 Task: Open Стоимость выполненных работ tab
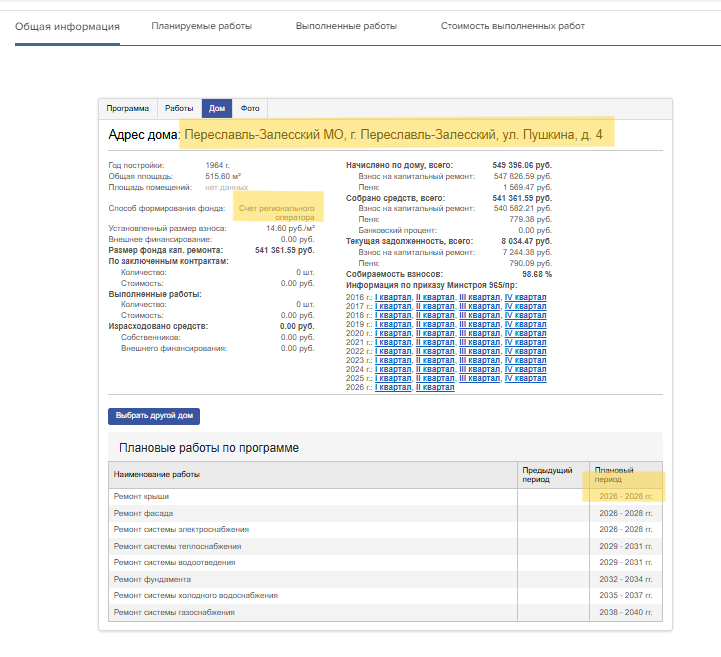coord(512,26)
